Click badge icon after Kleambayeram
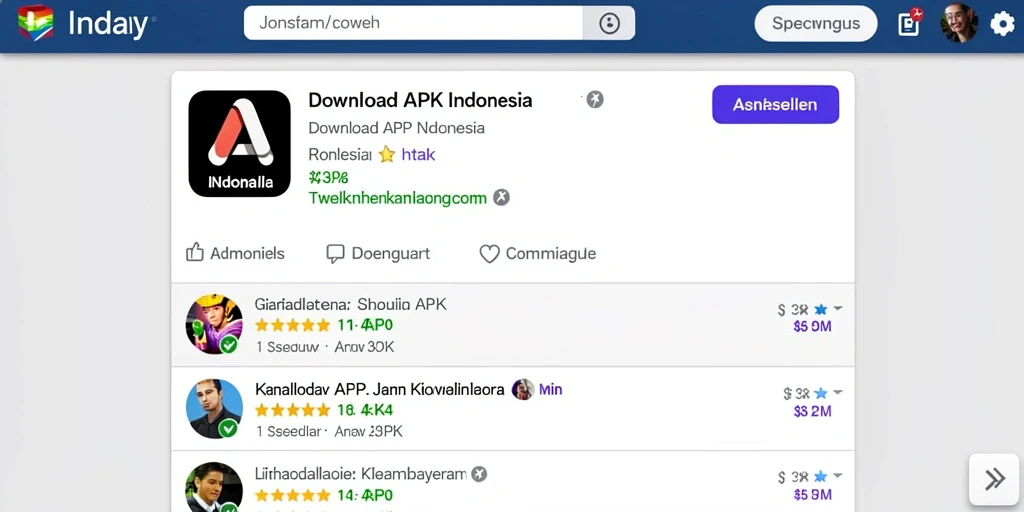Image resolution: width=1024 pixels, height=512 pixels. click(479, 474)
